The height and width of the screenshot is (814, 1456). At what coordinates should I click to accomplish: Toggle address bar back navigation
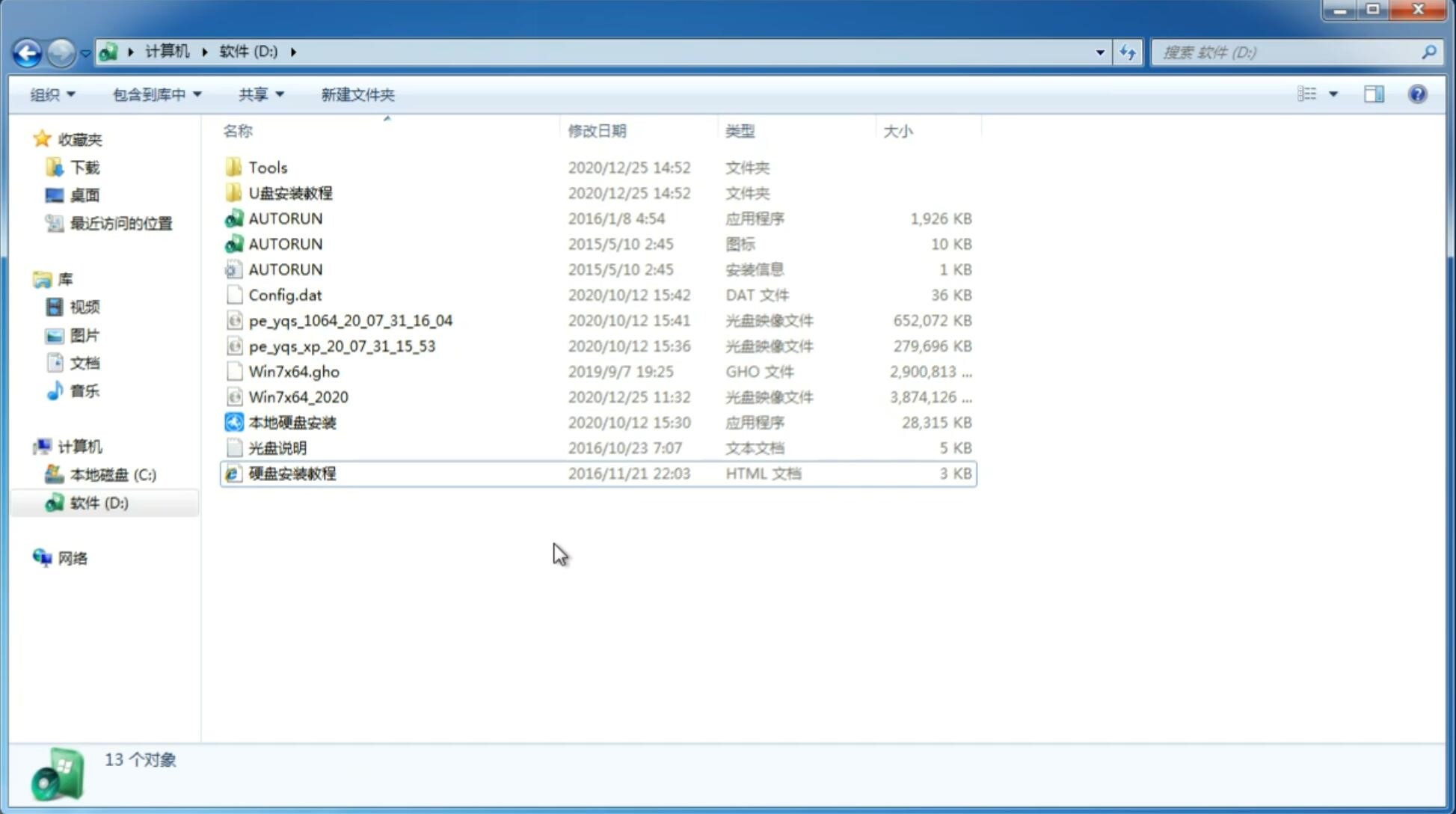pos(27,51)
